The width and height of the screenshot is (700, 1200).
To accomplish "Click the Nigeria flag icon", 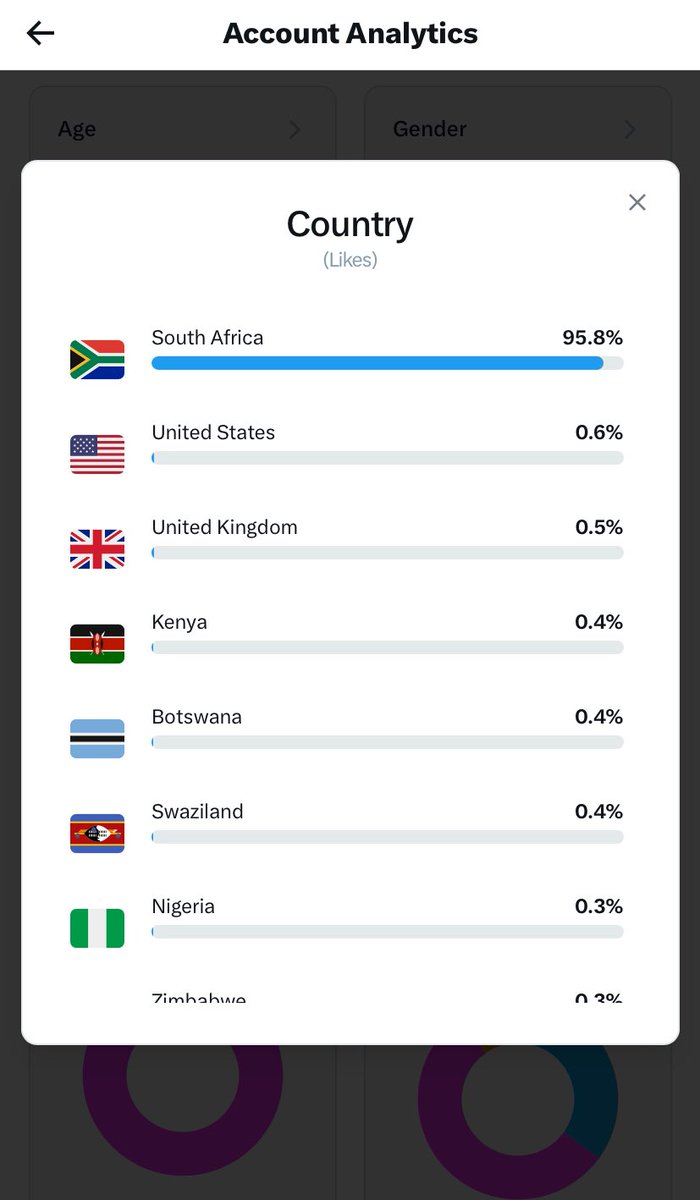I will point(97,928).
